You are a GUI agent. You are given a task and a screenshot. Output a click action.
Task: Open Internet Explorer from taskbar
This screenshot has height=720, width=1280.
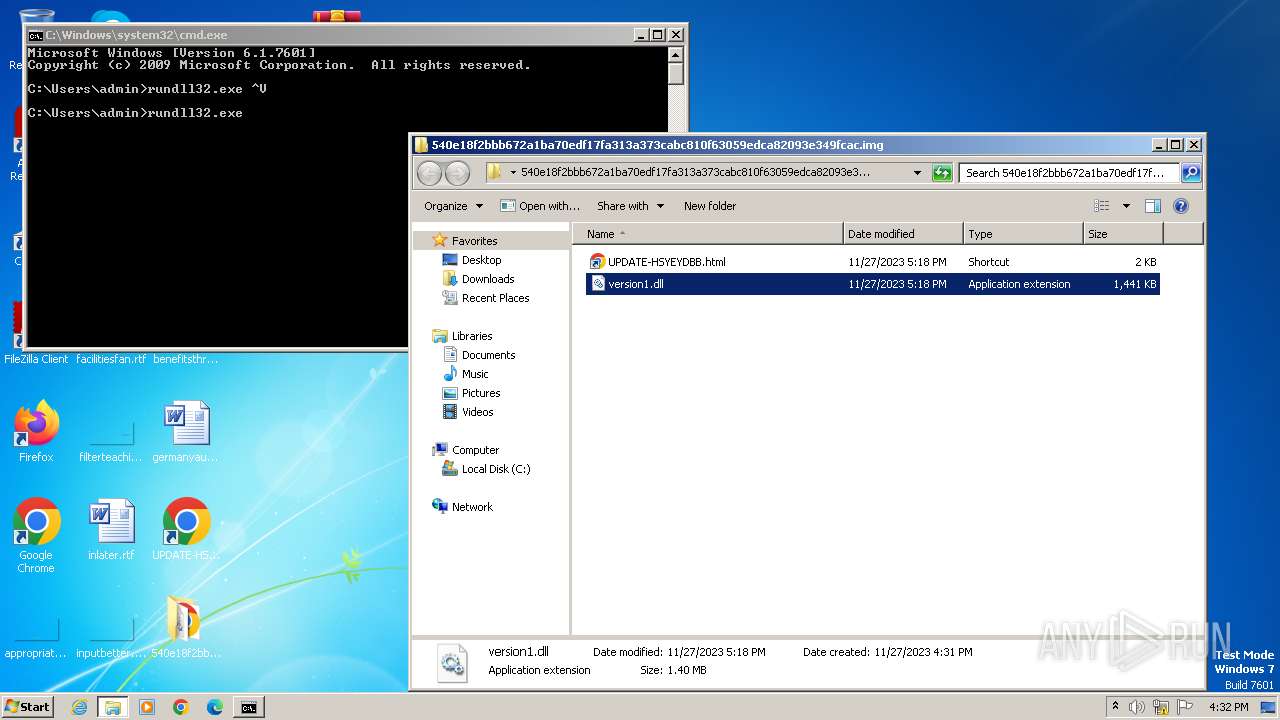click(79, 707)
